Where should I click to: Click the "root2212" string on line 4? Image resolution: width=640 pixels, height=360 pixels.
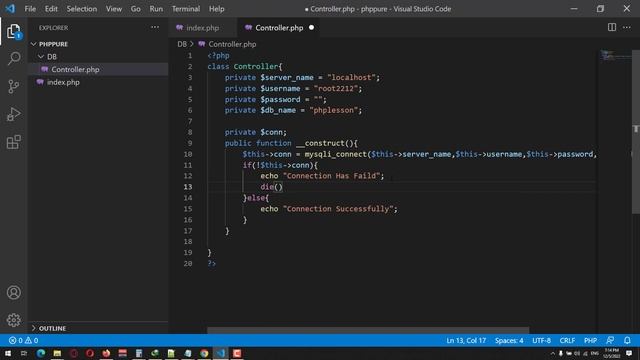(x=336, y=88)
